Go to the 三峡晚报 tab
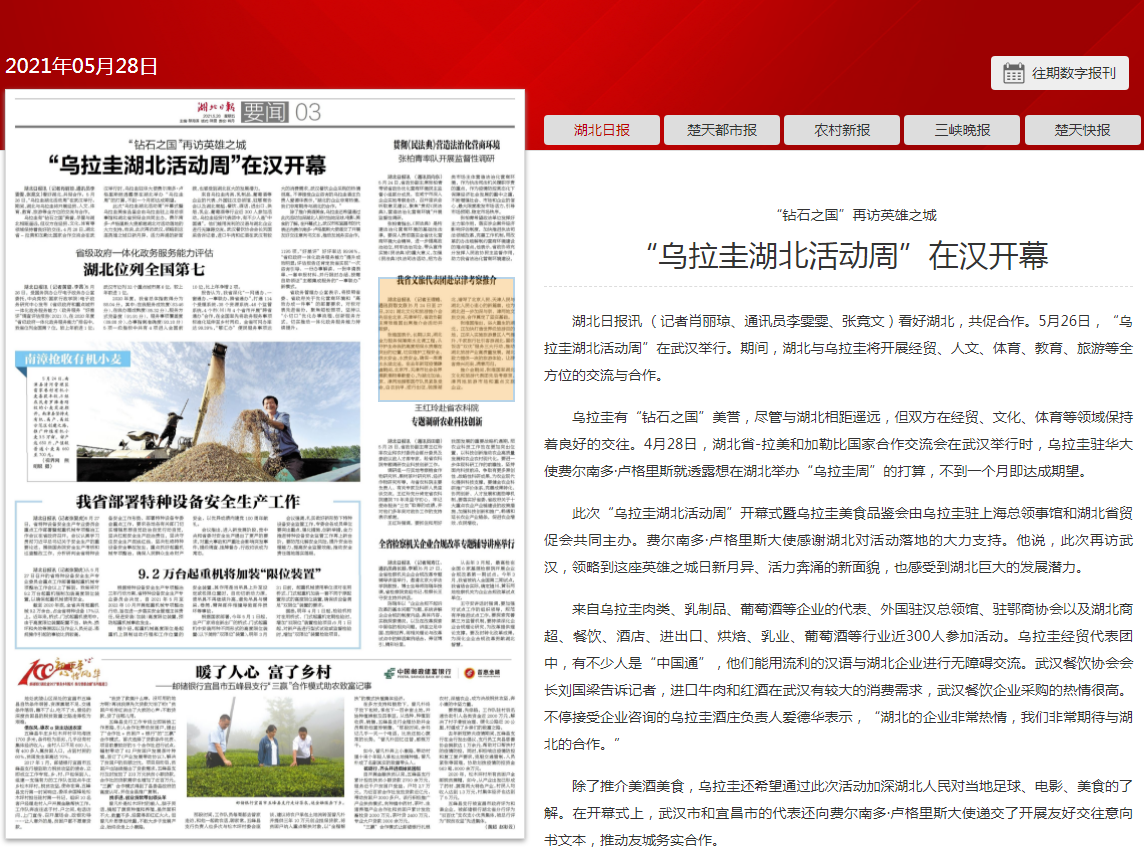The width and height of the screenshot is (1144, 861). (x=962, y=130)
